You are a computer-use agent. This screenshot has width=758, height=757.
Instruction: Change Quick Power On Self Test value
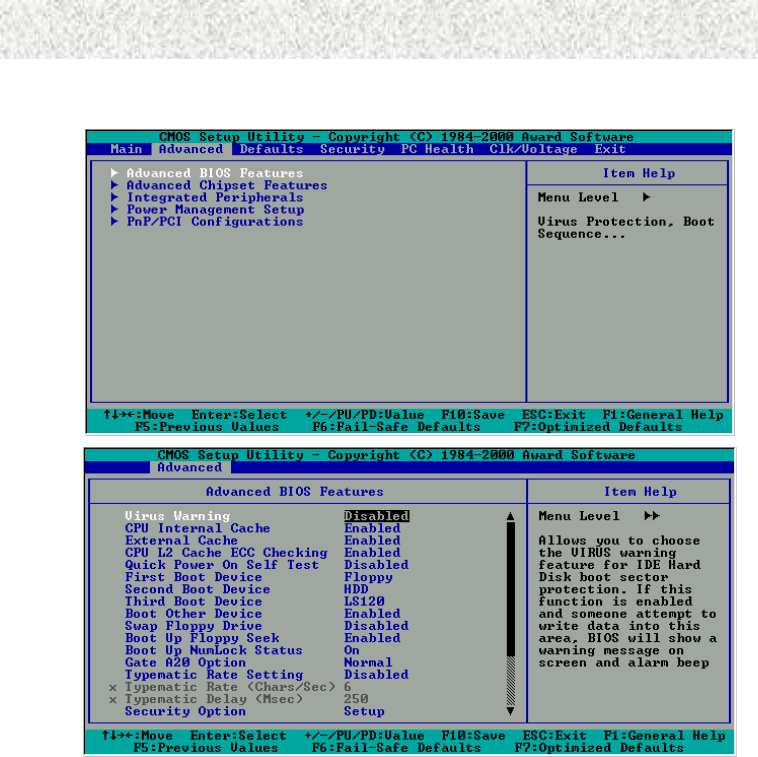(x=376, y=565)
